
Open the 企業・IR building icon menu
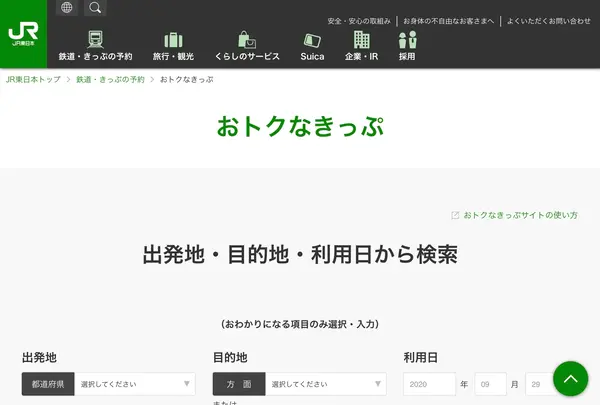tap(361, 46)
